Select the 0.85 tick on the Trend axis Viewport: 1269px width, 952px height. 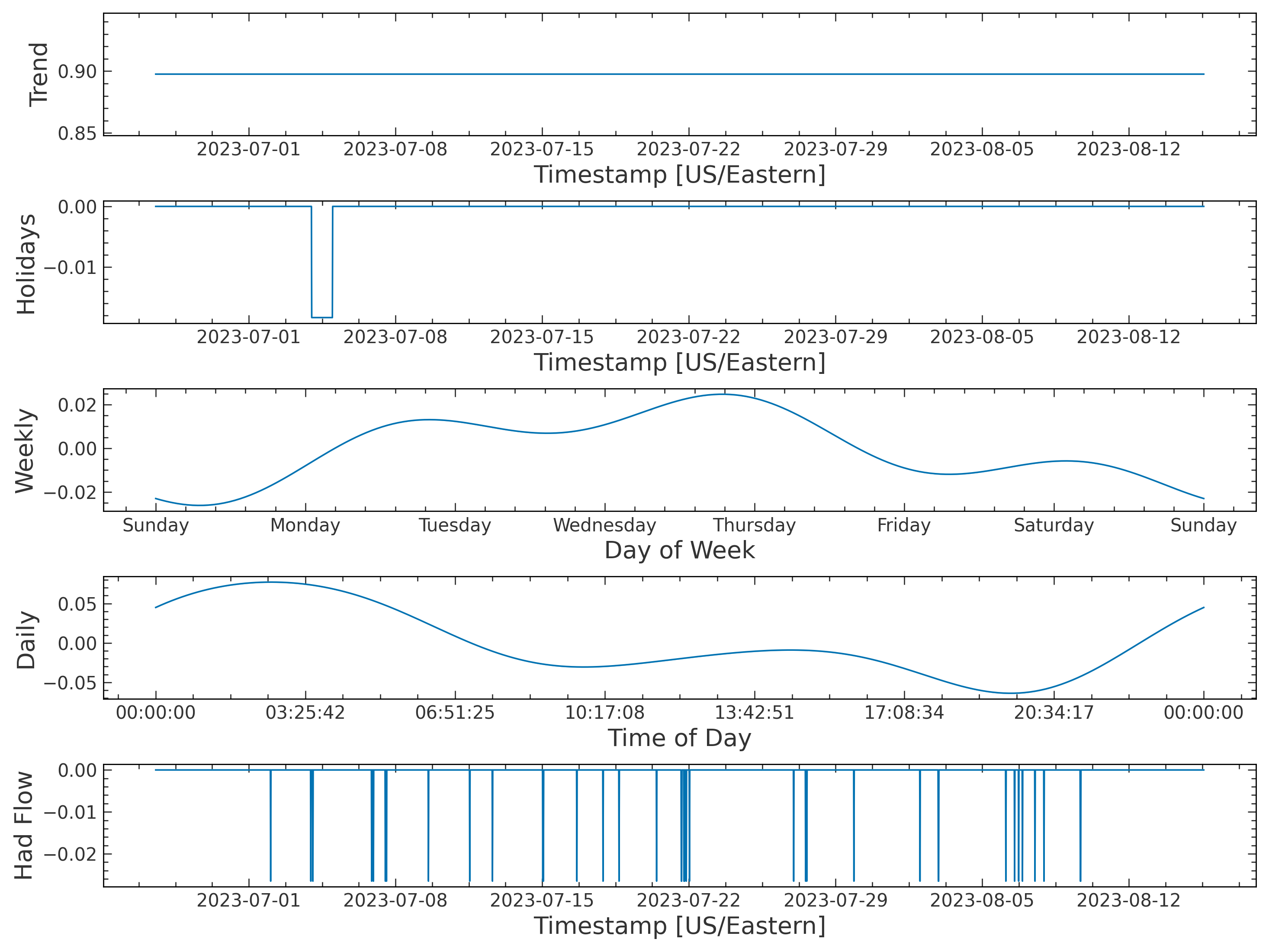(x=77, y=134)
